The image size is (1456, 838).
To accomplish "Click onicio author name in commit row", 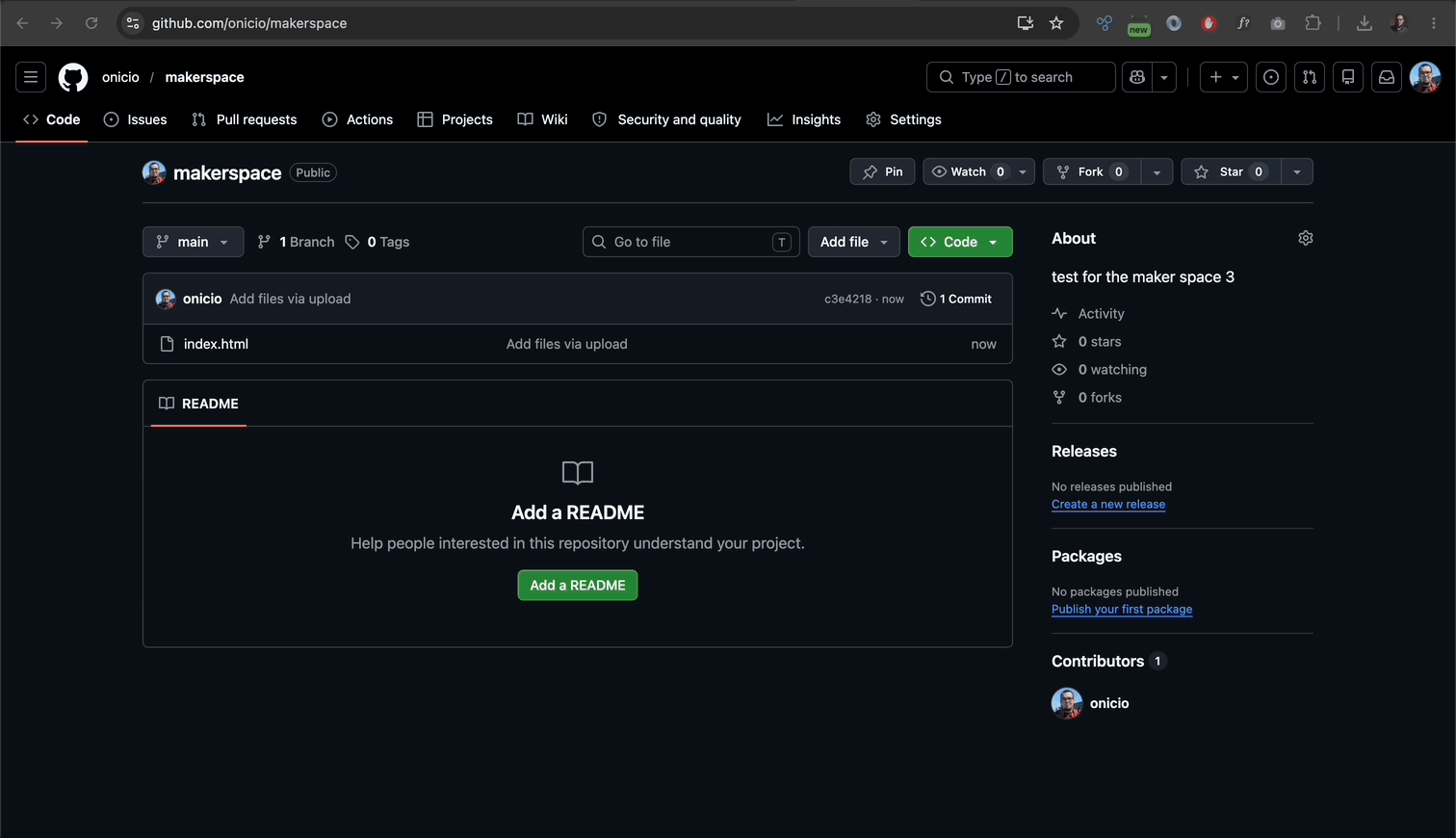I will pyautogui.click(x=202, y=299).
